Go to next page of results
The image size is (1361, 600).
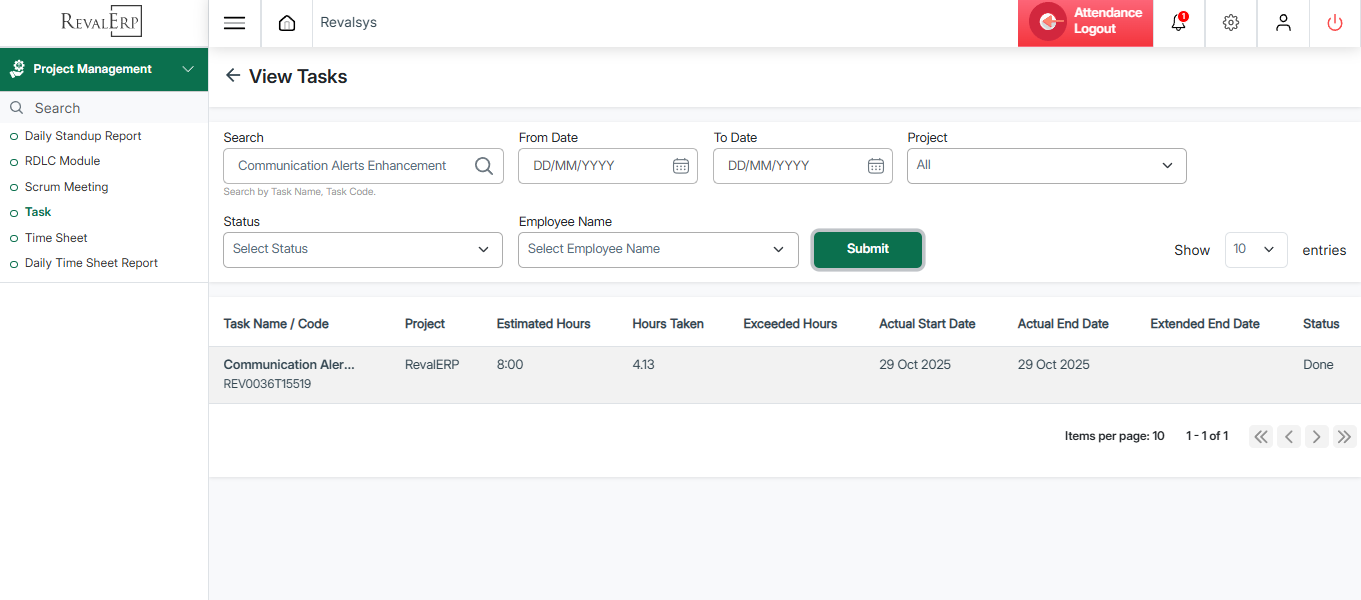pyautogui.click(x=1317, y=436)
